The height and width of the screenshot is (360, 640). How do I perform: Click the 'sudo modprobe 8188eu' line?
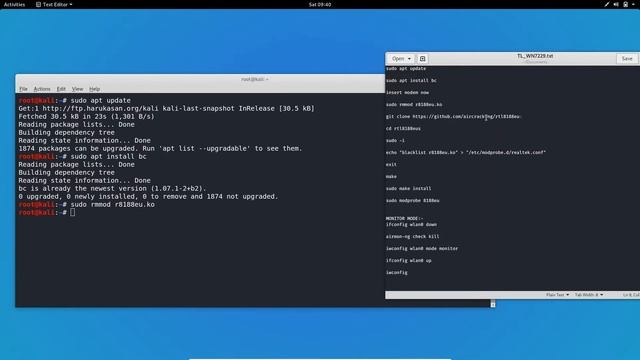click(413, 200)
